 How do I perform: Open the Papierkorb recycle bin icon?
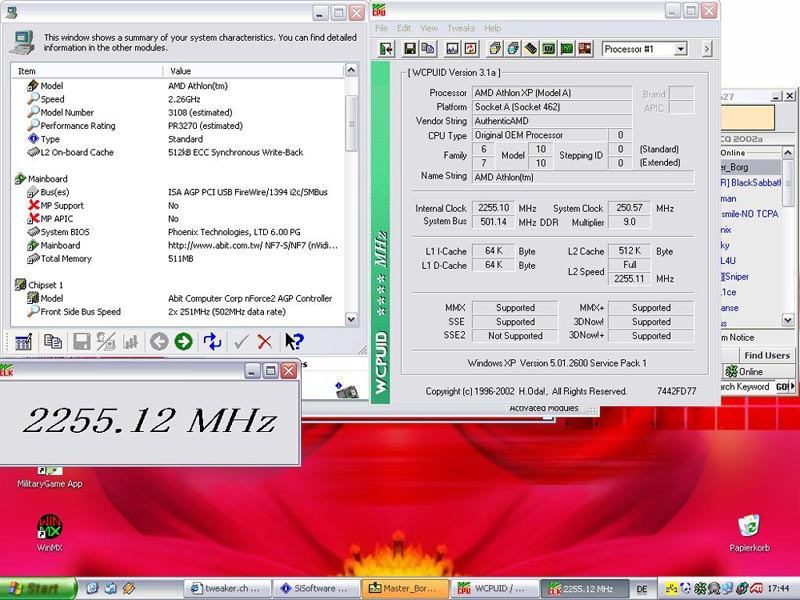749,533
